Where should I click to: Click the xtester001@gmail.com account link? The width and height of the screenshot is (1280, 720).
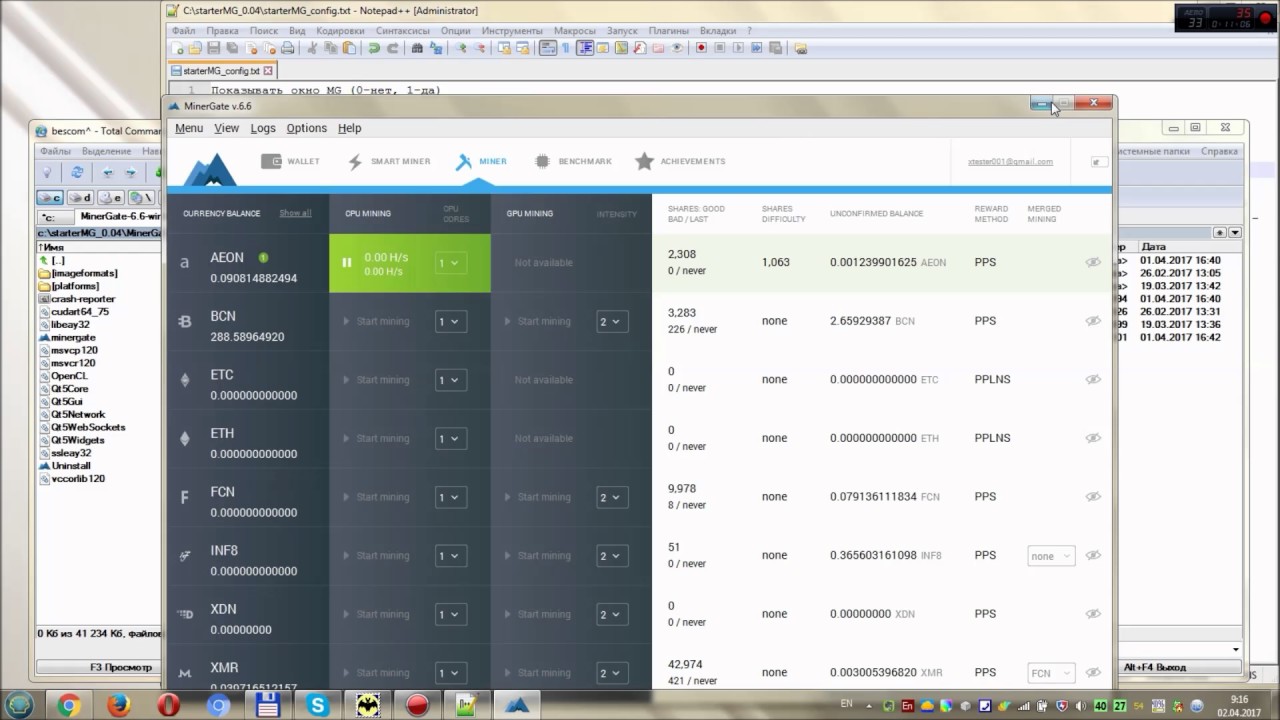click(x=1010, y=162)
